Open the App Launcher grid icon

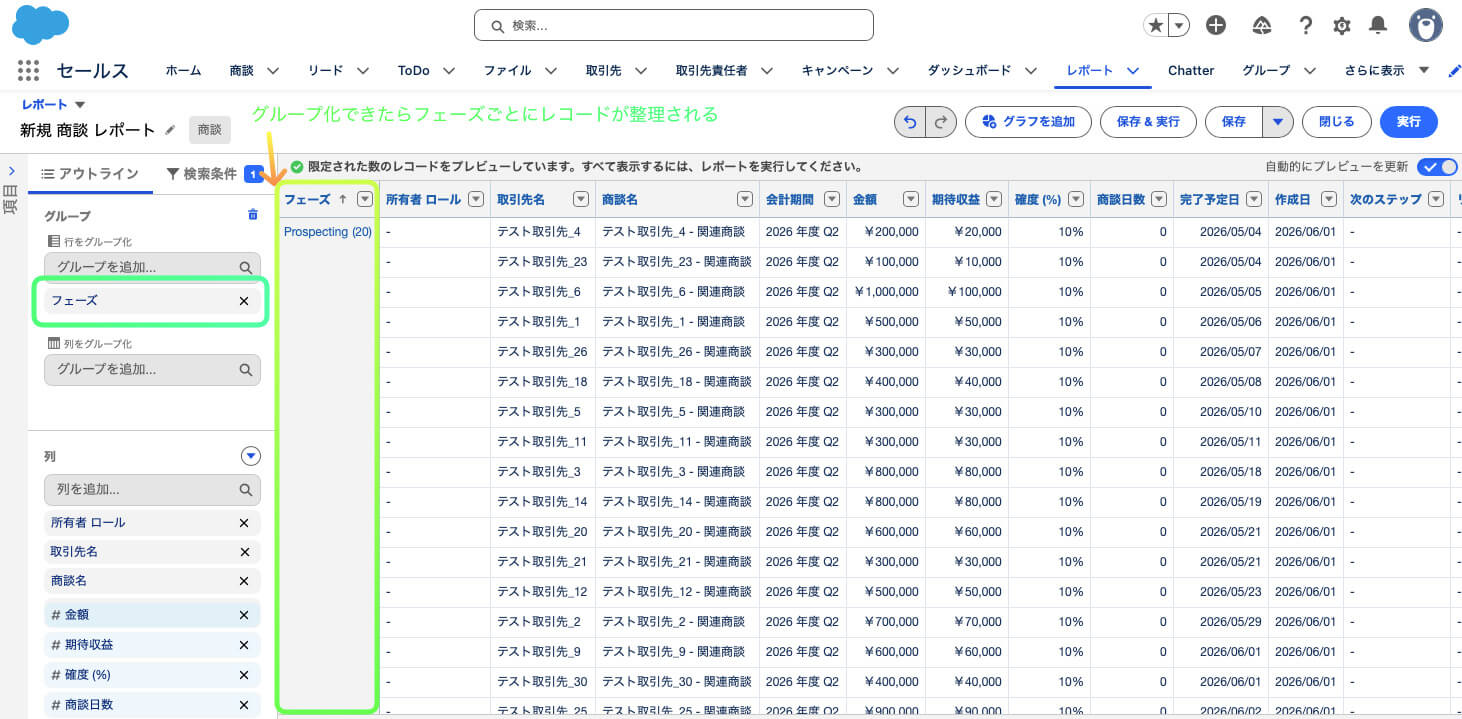tap(28, 70)
